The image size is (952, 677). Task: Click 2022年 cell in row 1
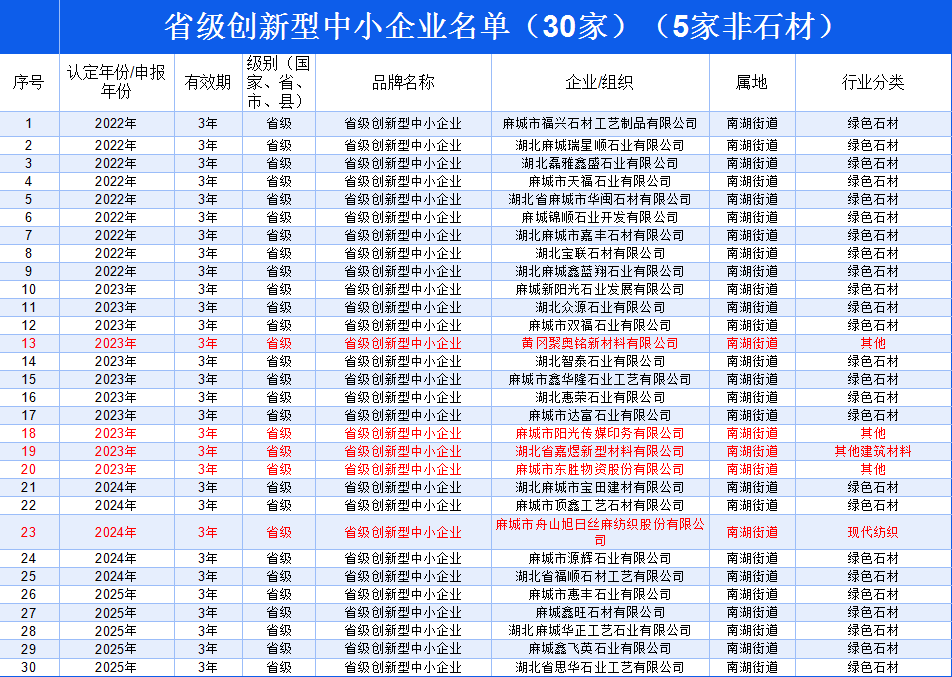tap(117, 124)
